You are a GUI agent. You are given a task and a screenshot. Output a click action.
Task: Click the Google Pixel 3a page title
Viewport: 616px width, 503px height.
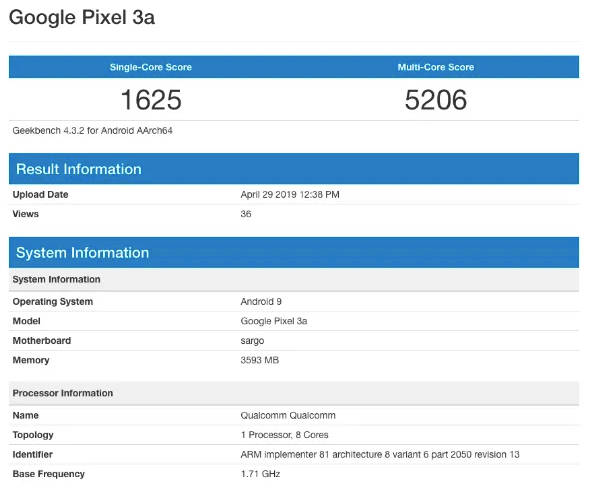82,18
